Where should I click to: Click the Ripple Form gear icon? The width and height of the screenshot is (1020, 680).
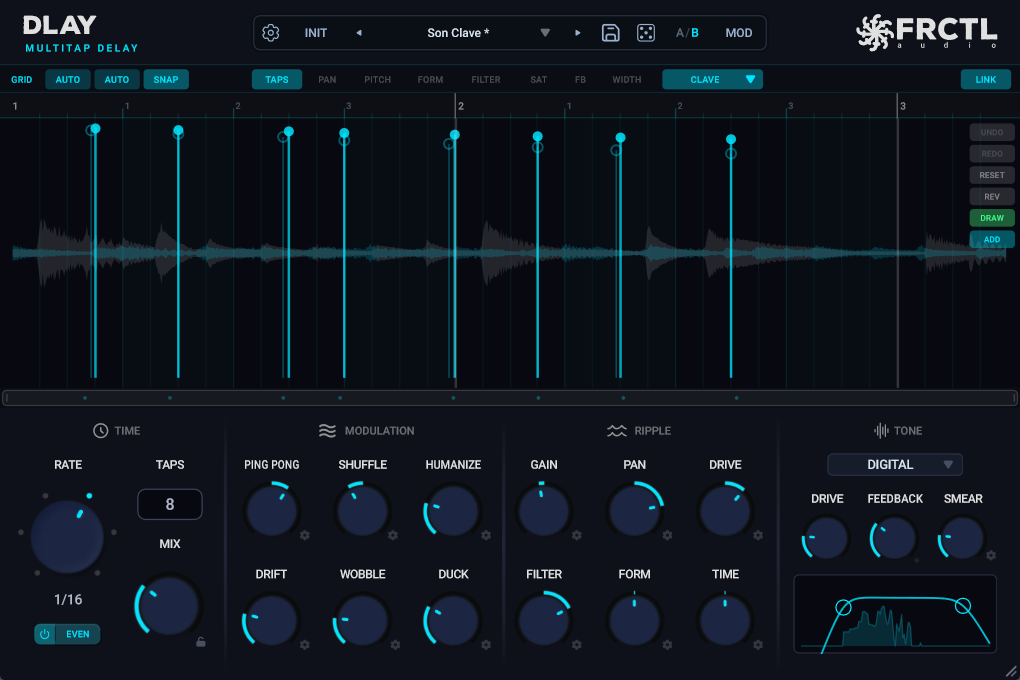[667, 645]
